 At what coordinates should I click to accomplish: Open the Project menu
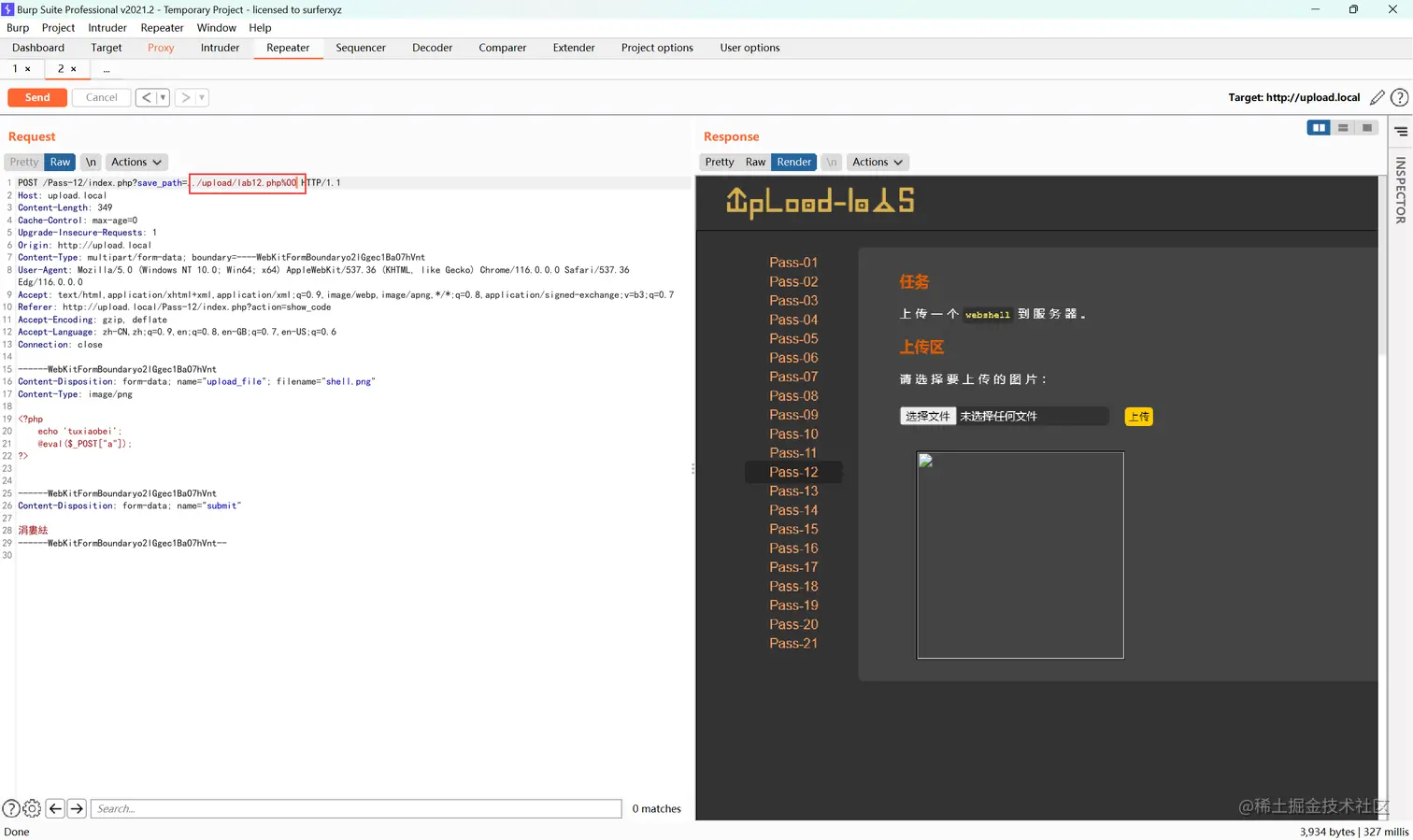click(58, 28)
